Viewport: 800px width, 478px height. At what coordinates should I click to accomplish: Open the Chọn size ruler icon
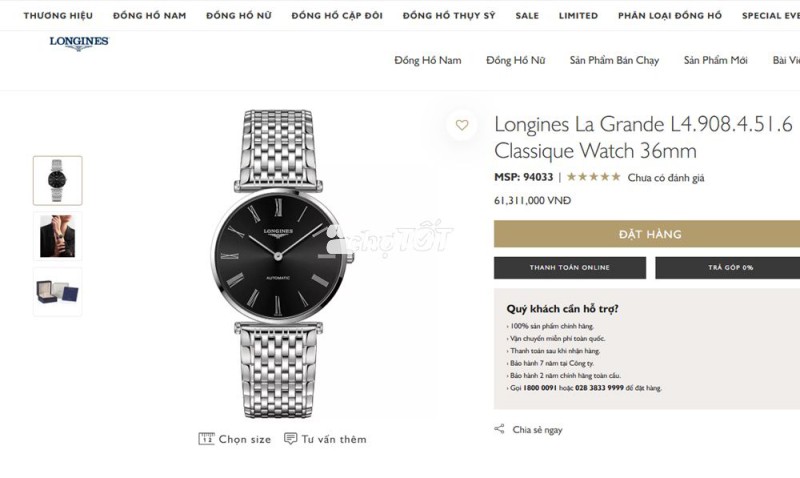click(206, 439)
